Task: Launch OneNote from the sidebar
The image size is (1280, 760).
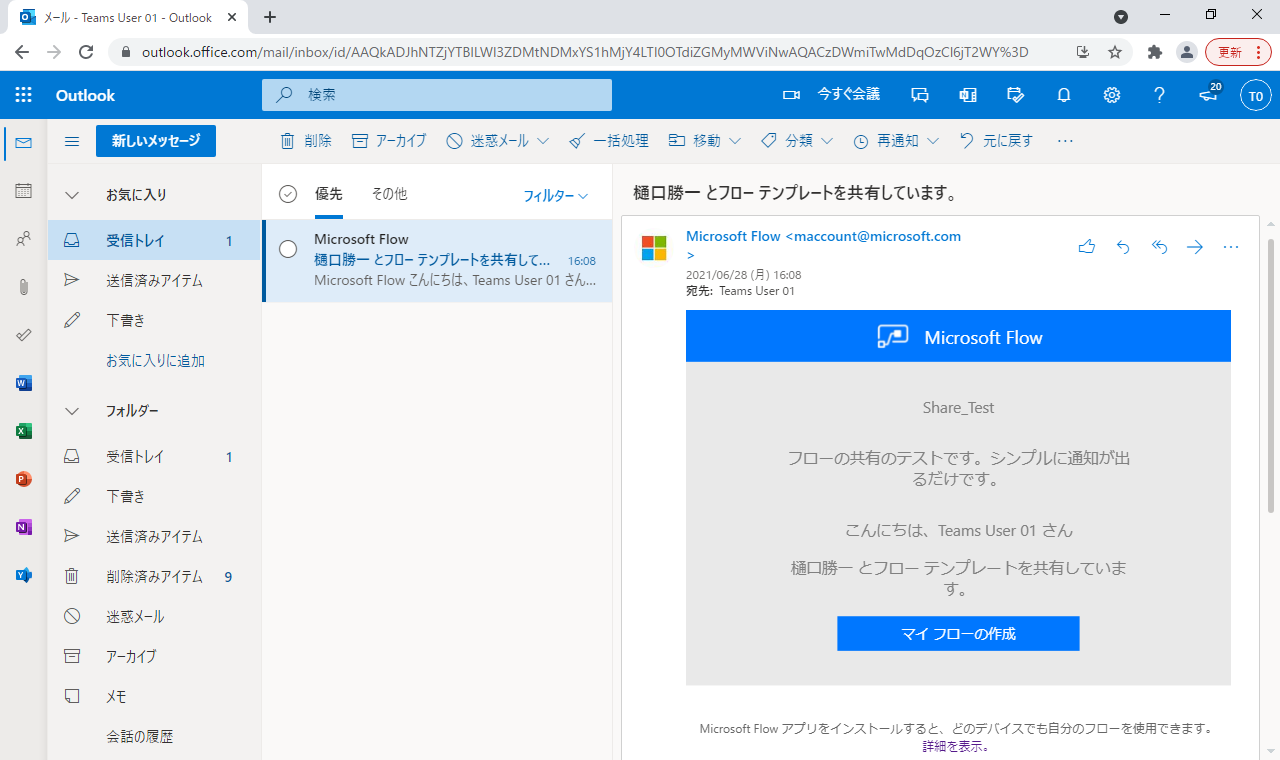Action: point(24,527)
